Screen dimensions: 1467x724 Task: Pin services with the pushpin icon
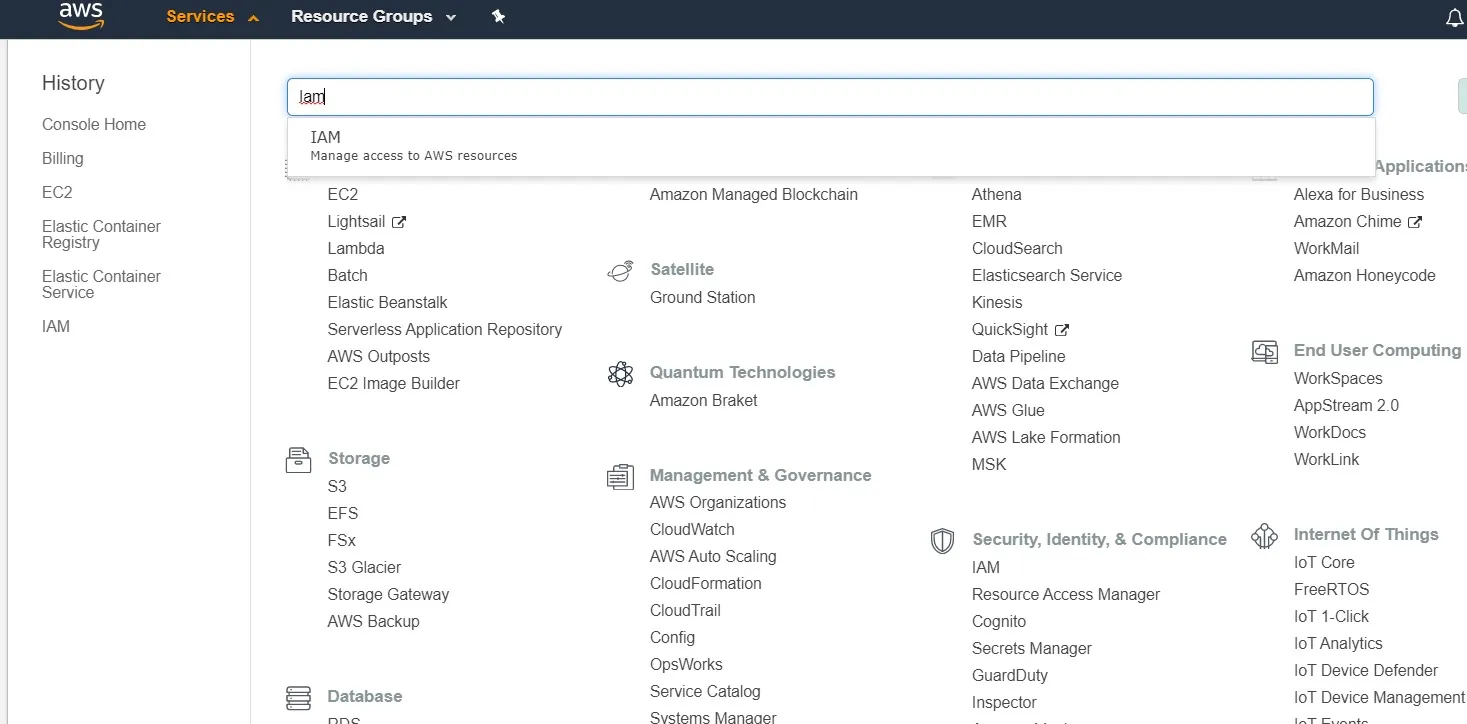498,16
